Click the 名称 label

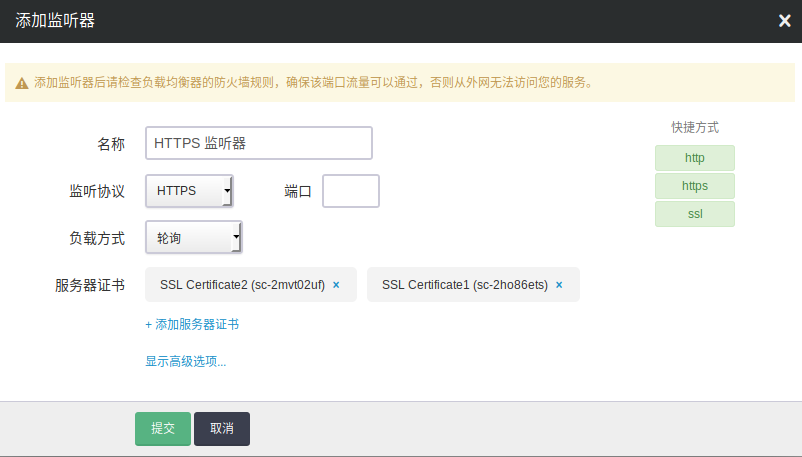pos(111,144)
